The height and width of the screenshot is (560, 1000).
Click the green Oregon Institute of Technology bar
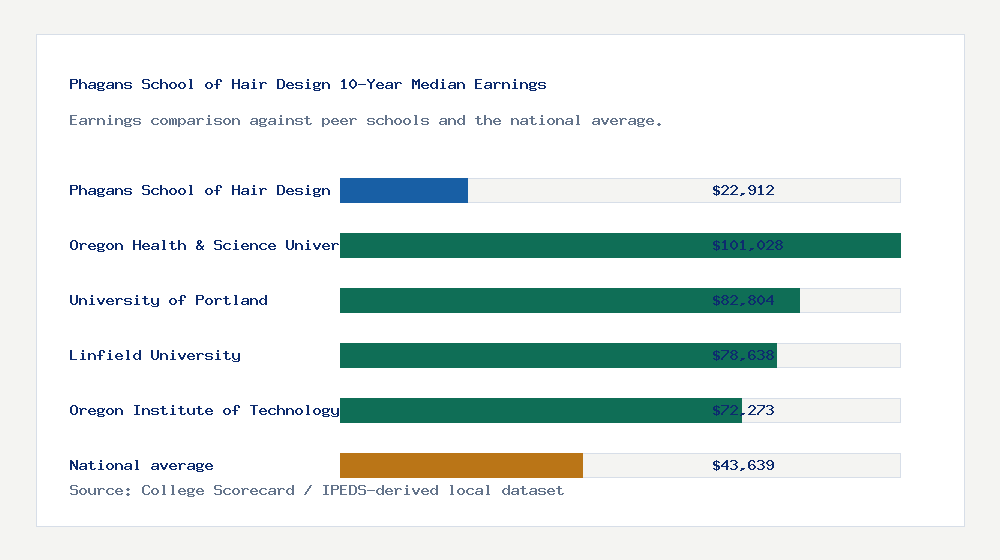tap(541, 410)
